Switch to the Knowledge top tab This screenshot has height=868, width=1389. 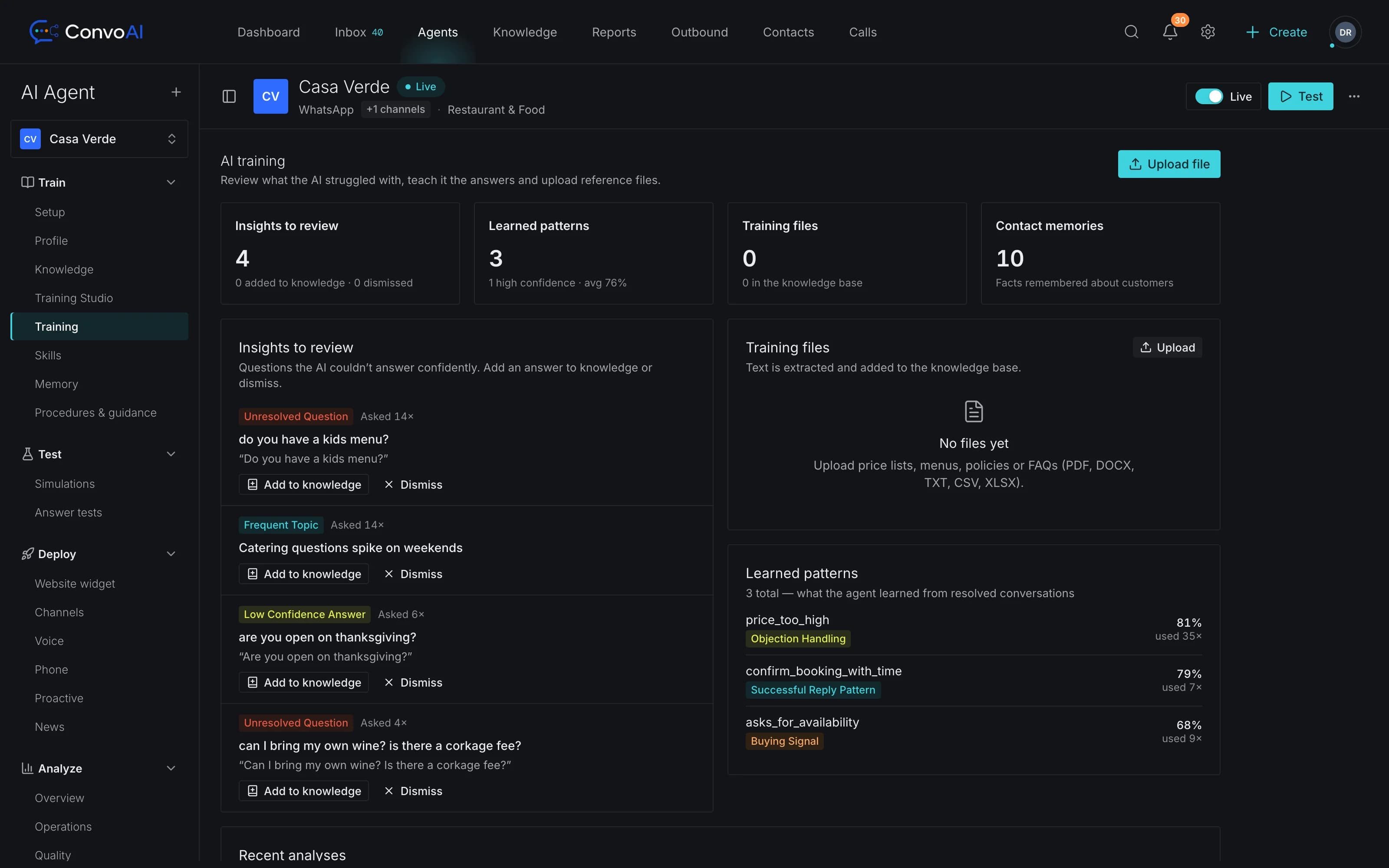(x=525, y=32)
